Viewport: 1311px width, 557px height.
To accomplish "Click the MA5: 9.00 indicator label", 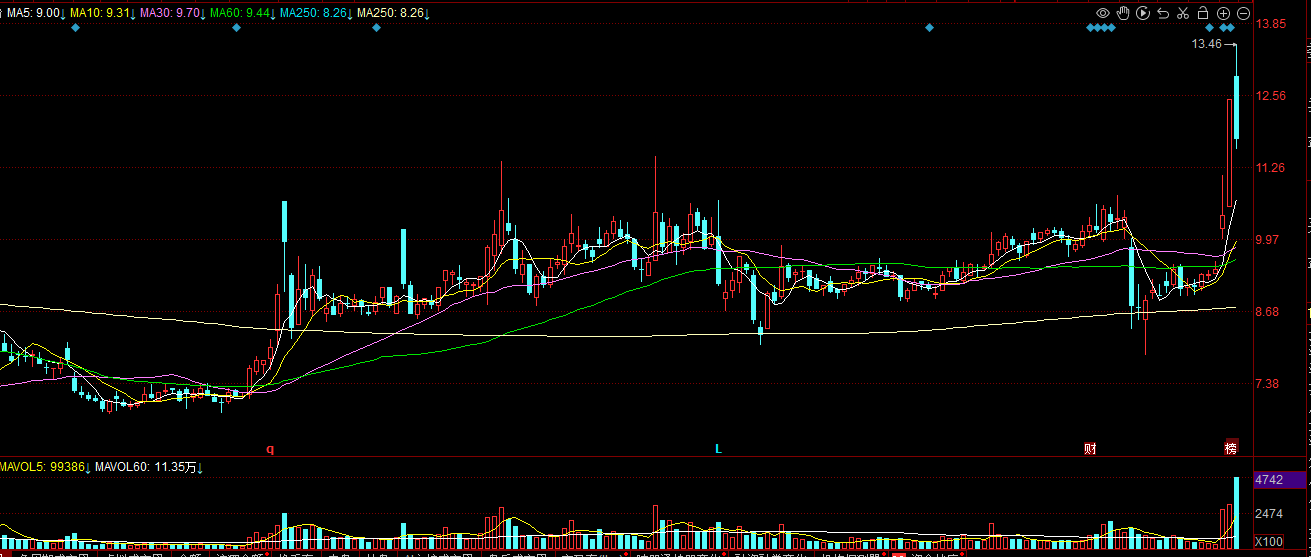I will point(34,13).
